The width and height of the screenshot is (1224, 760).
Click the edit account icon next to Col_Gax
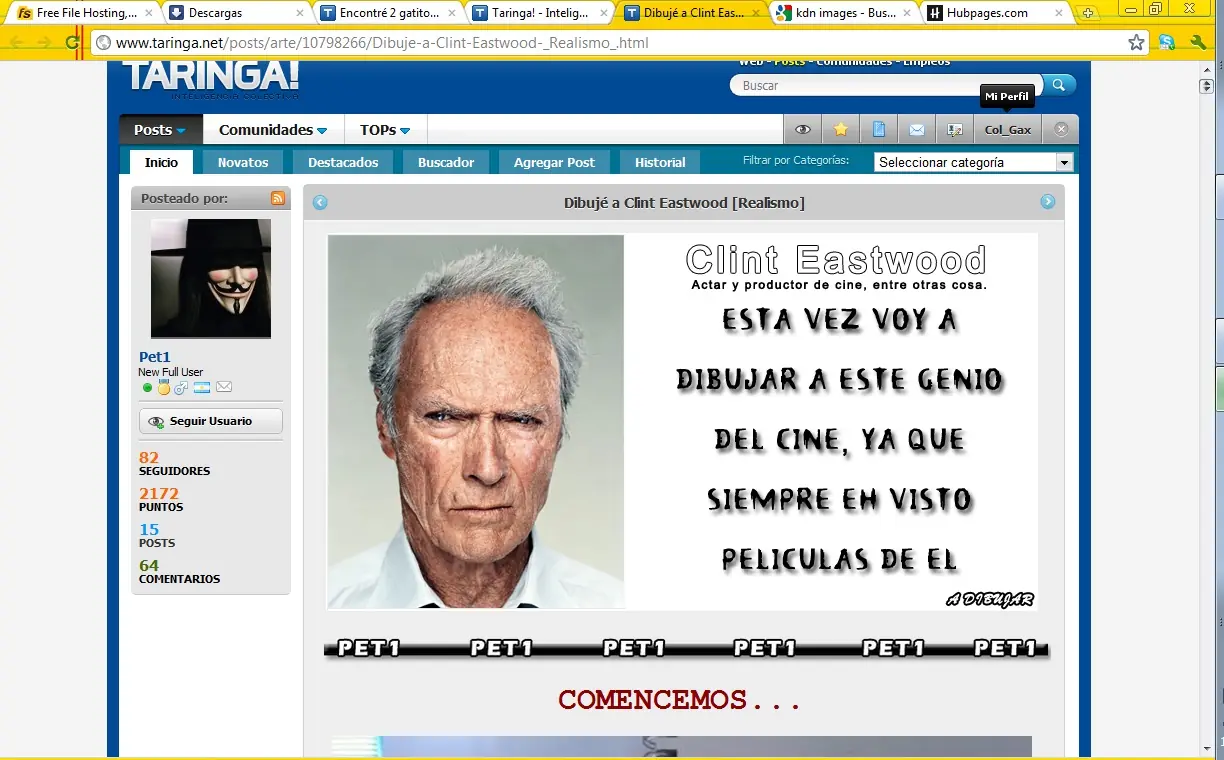pyautogui.click(x=955, y=130)
